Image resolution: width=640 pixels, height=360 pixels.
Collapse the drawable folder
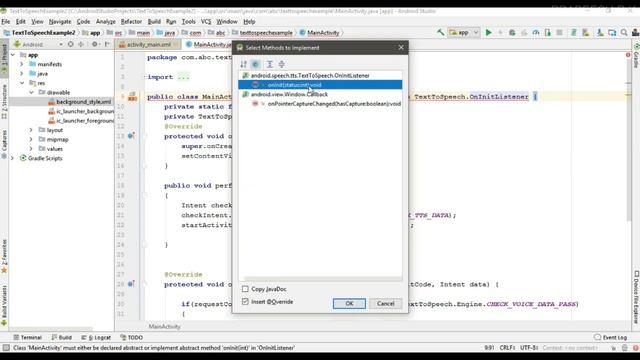tap(31, 92)
